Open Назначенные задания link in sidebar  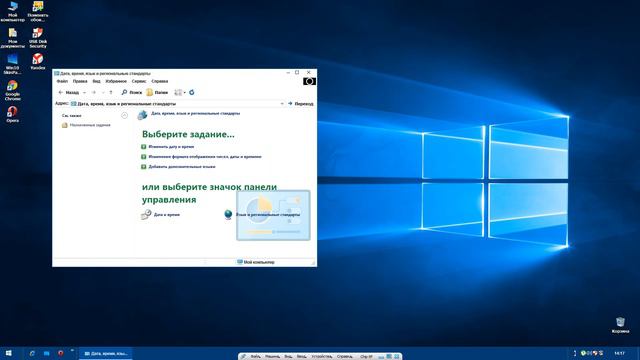86,125
